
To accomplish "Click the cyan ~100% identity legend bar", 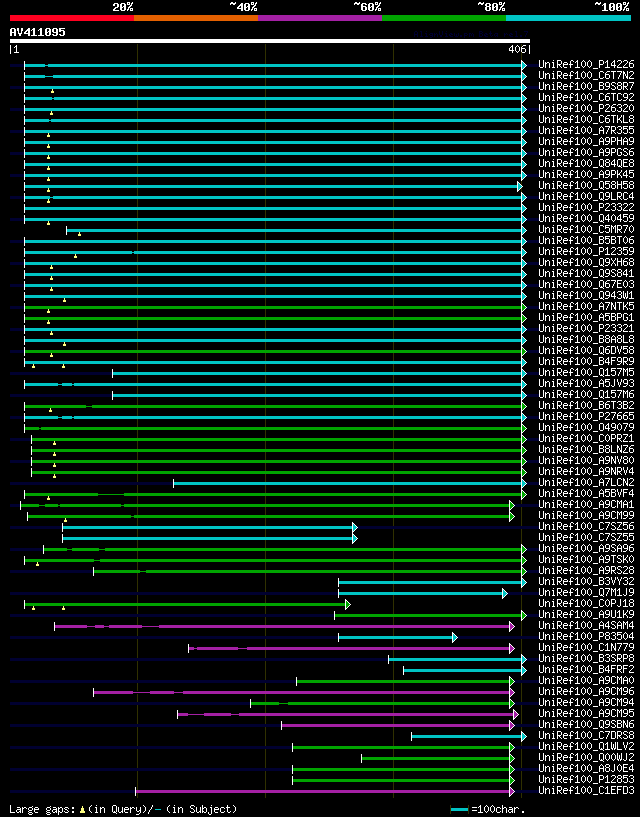I will [x=569, y=18].
